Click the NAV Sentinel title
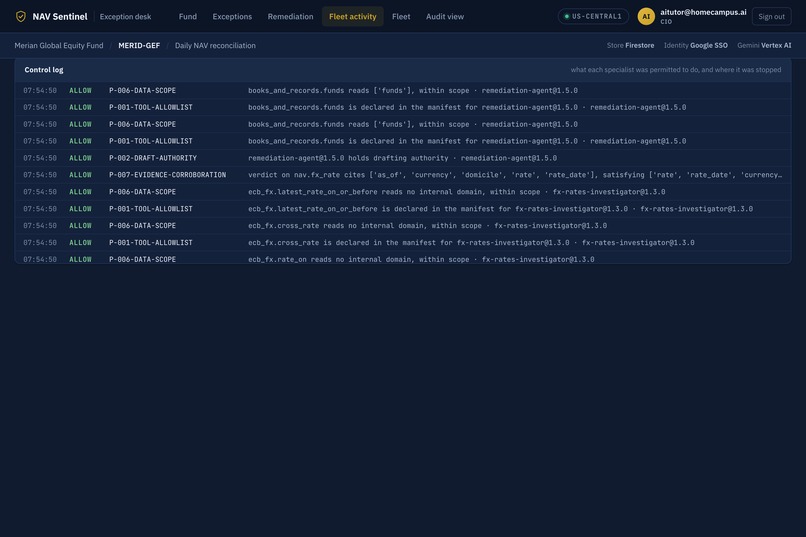This screenshot has height=537, width=806. pyautogui.click(x=60, y=16)
